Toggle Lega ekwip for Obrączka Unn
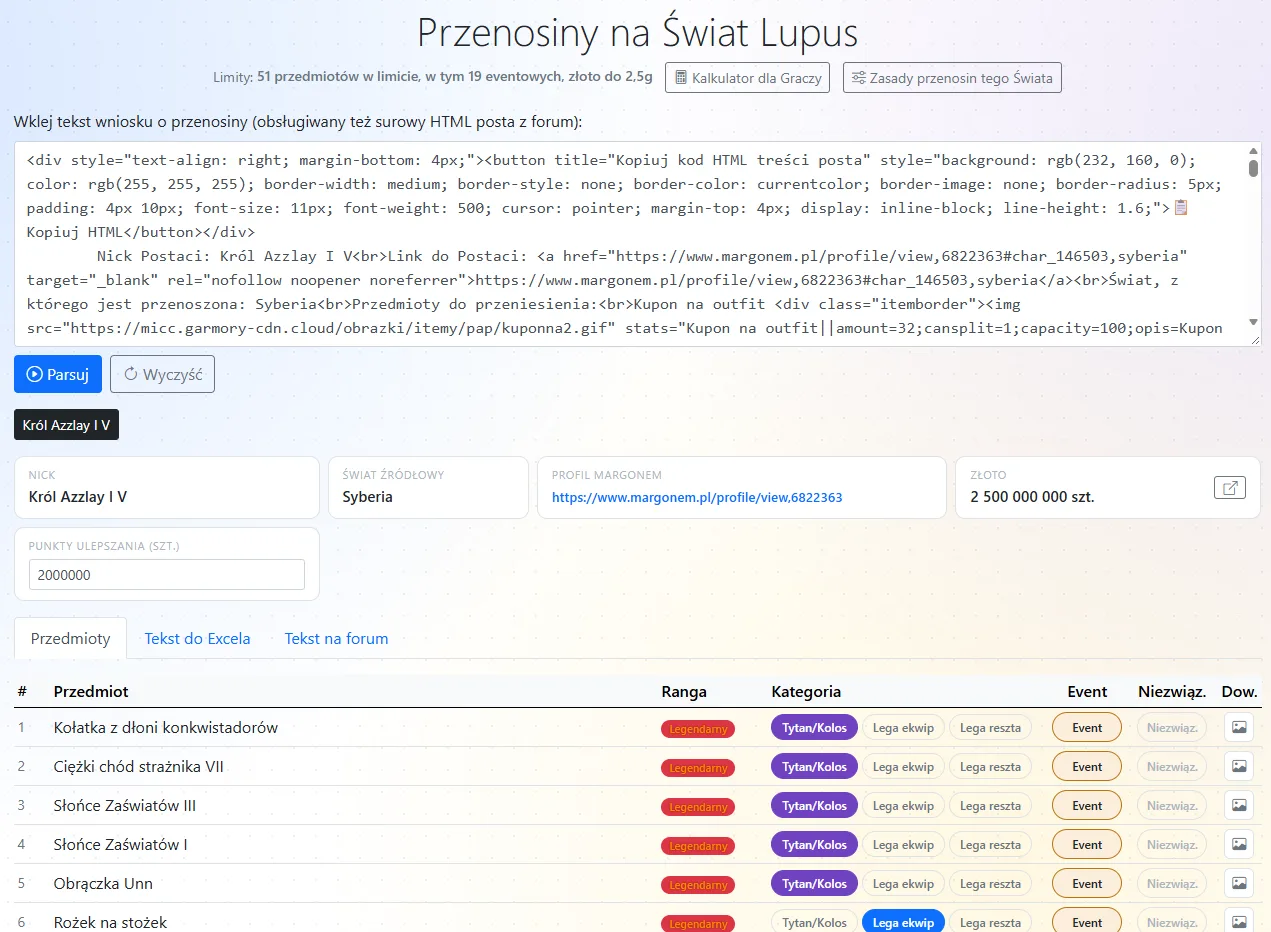Image resolution: width=1271 pixels, height=932 pixels. coord(903,883)
